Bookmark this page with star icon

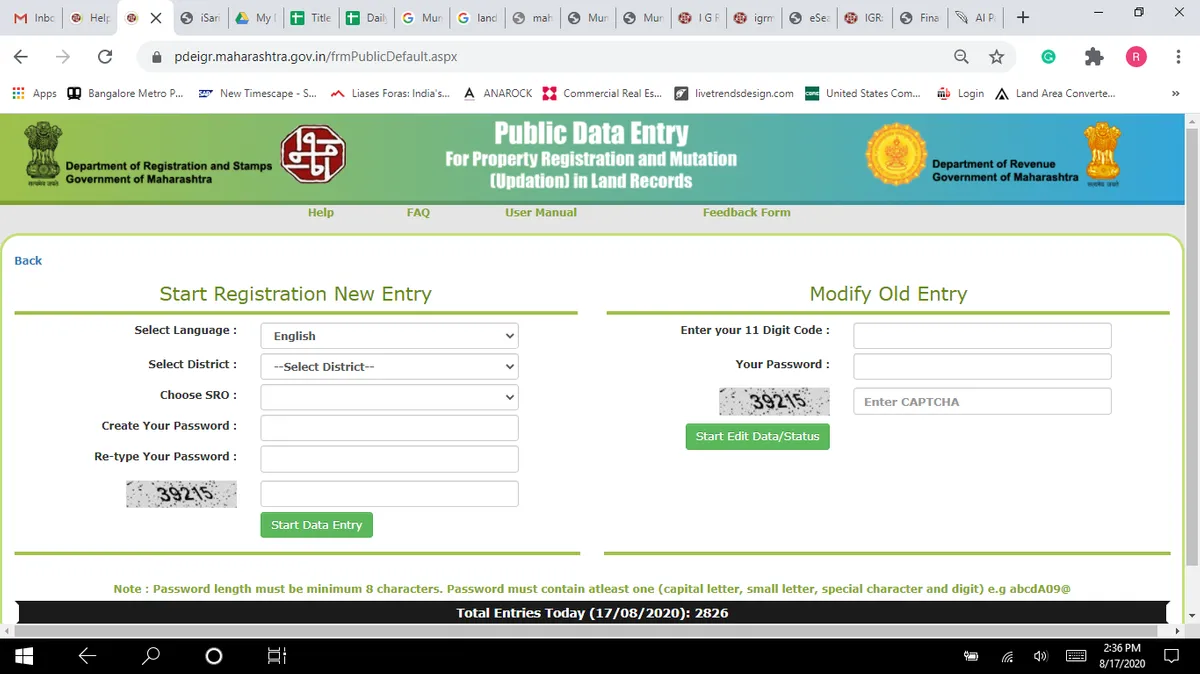pos(996,57)
